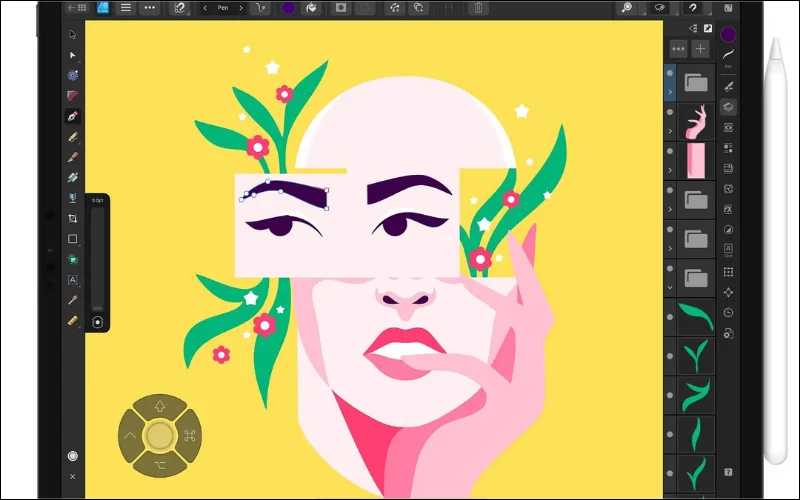Toggle snapping magnet option
Viewport: 800px width, 500px height.
coord(180,8)
